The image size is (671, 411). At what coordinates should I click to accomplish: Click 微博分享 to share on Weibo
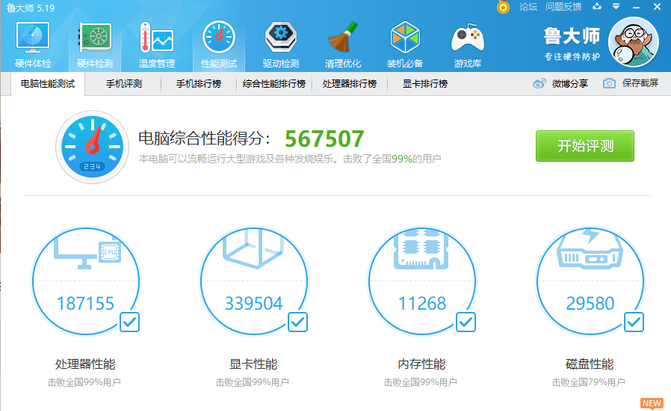click(x=561, y=84)
